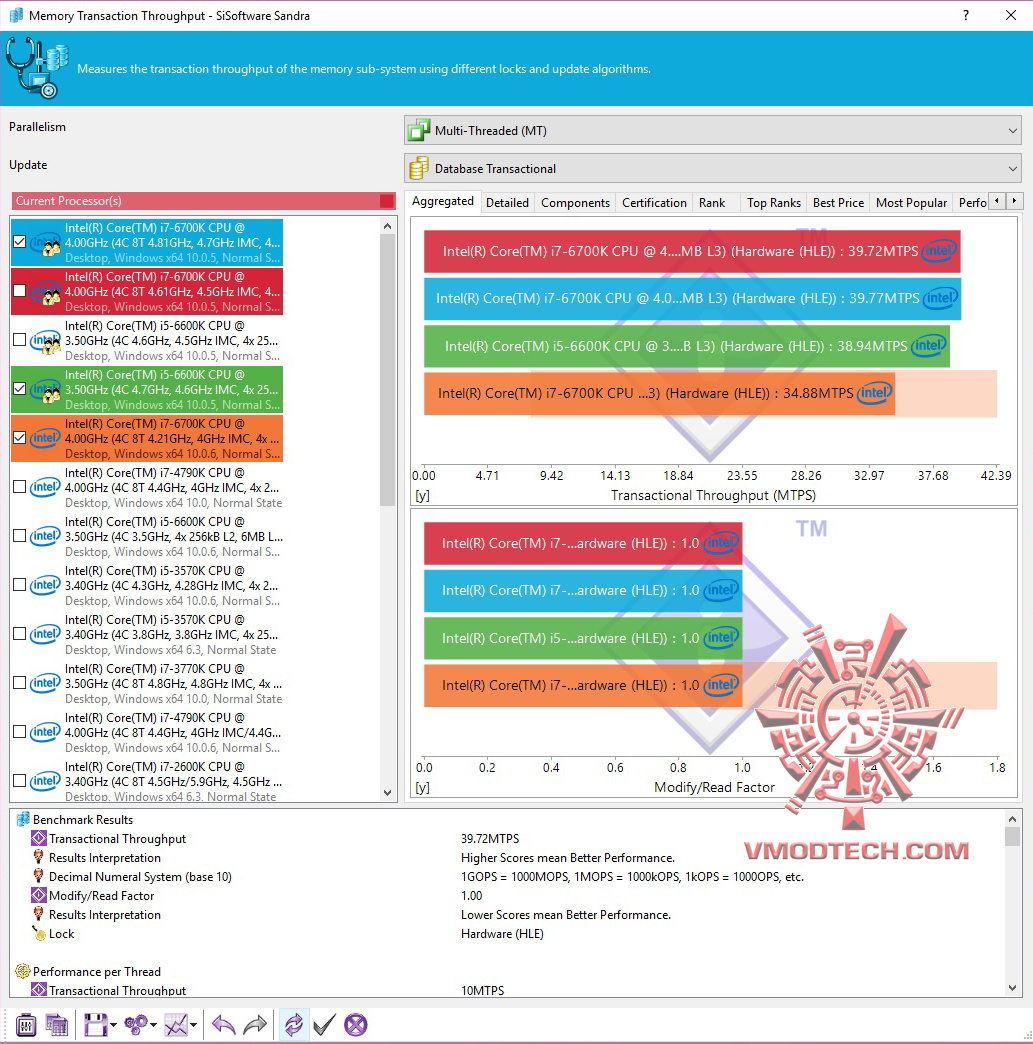The width and height of the screenshot is (1033, 1044).
Task: Click the question mark help button
Action: [966, 15]
